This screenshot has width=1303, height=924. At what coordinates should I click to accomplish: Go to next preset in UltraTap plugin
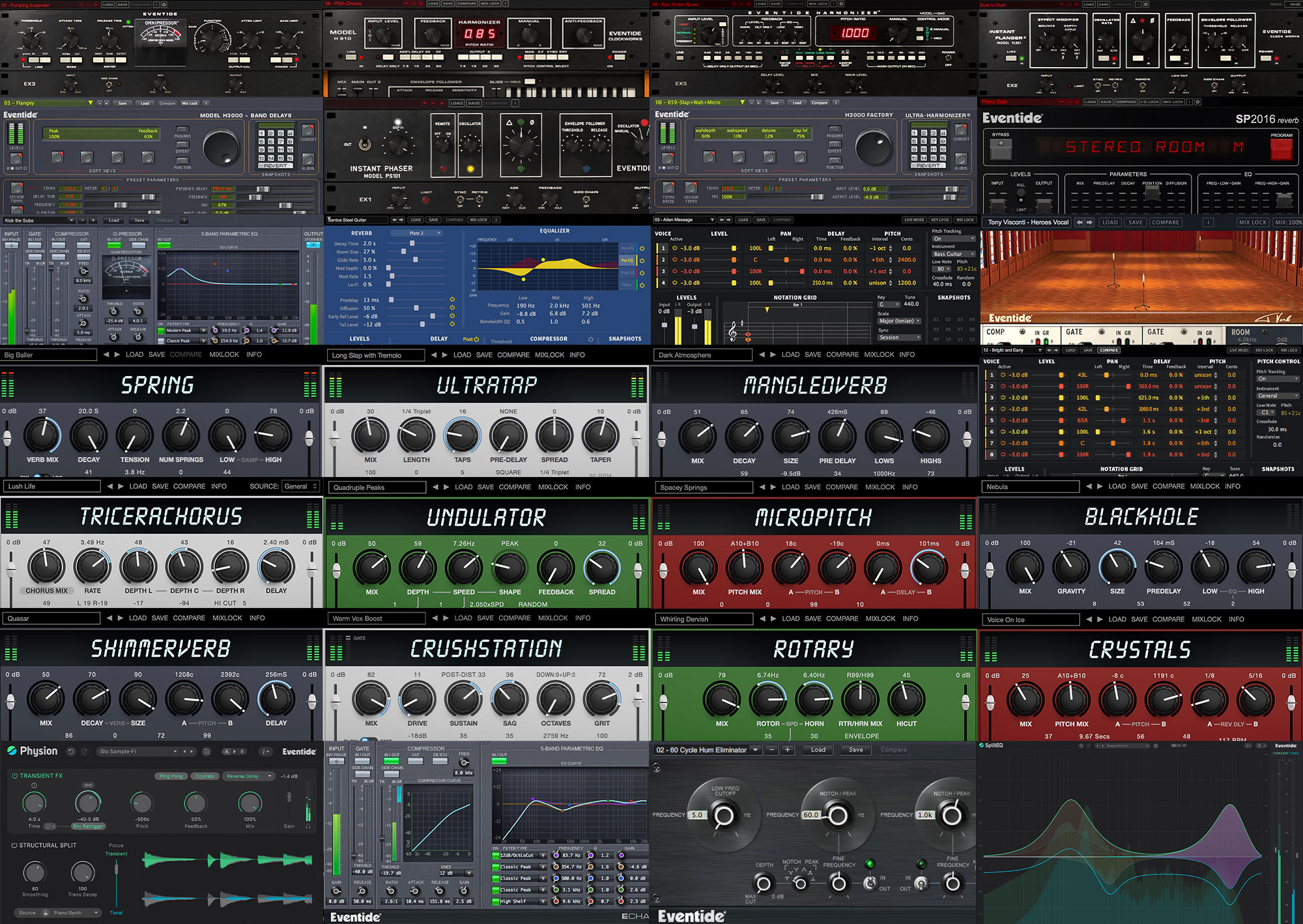[x=446, y=355]
